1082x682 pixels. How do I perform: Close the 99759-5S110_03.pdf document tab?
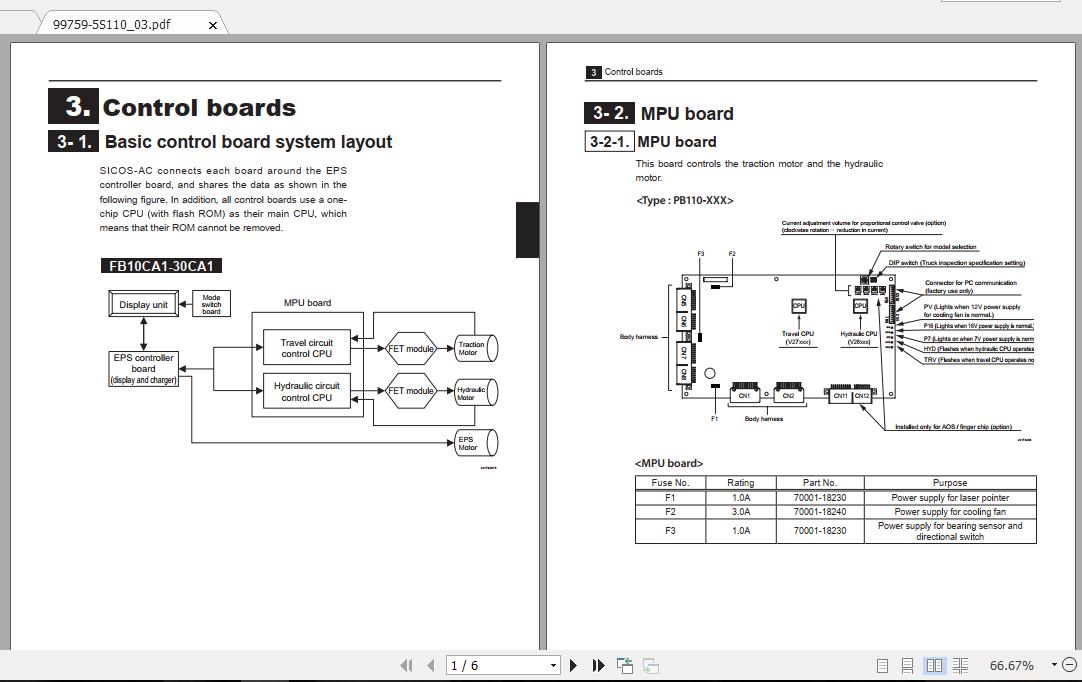[211, 26]
